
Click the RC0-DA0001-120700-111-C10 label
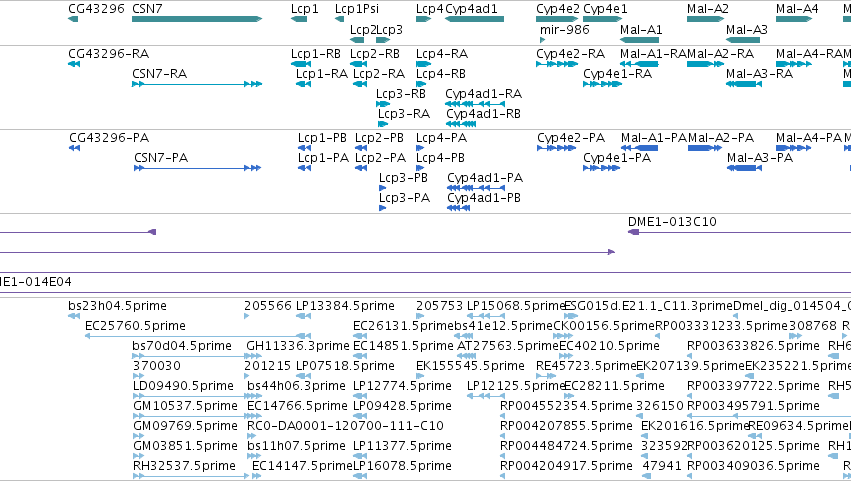point(345,426)
